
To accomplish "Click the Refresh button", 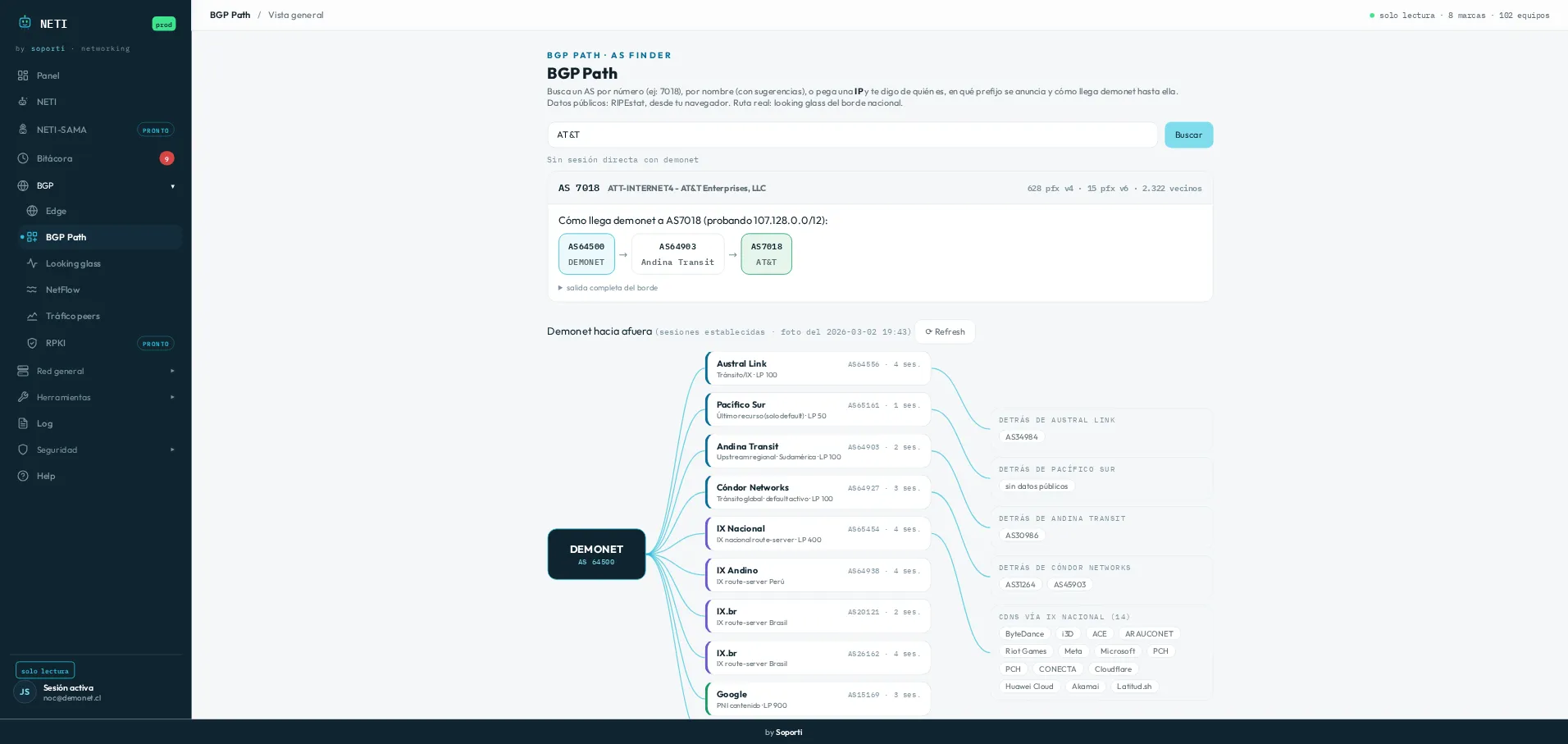I will click(945, 331).
